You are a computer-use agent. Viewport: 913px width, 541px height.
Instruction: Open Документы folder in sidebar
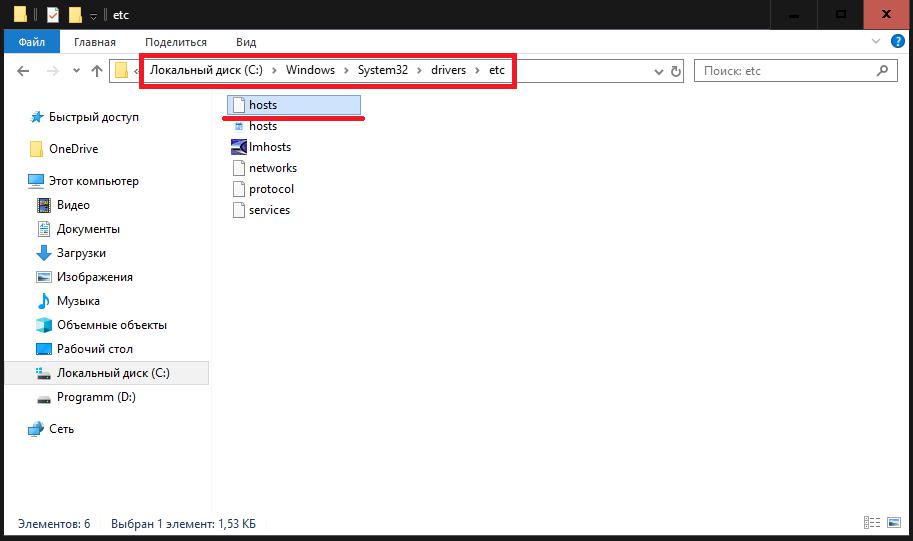[x=88, y=229]
